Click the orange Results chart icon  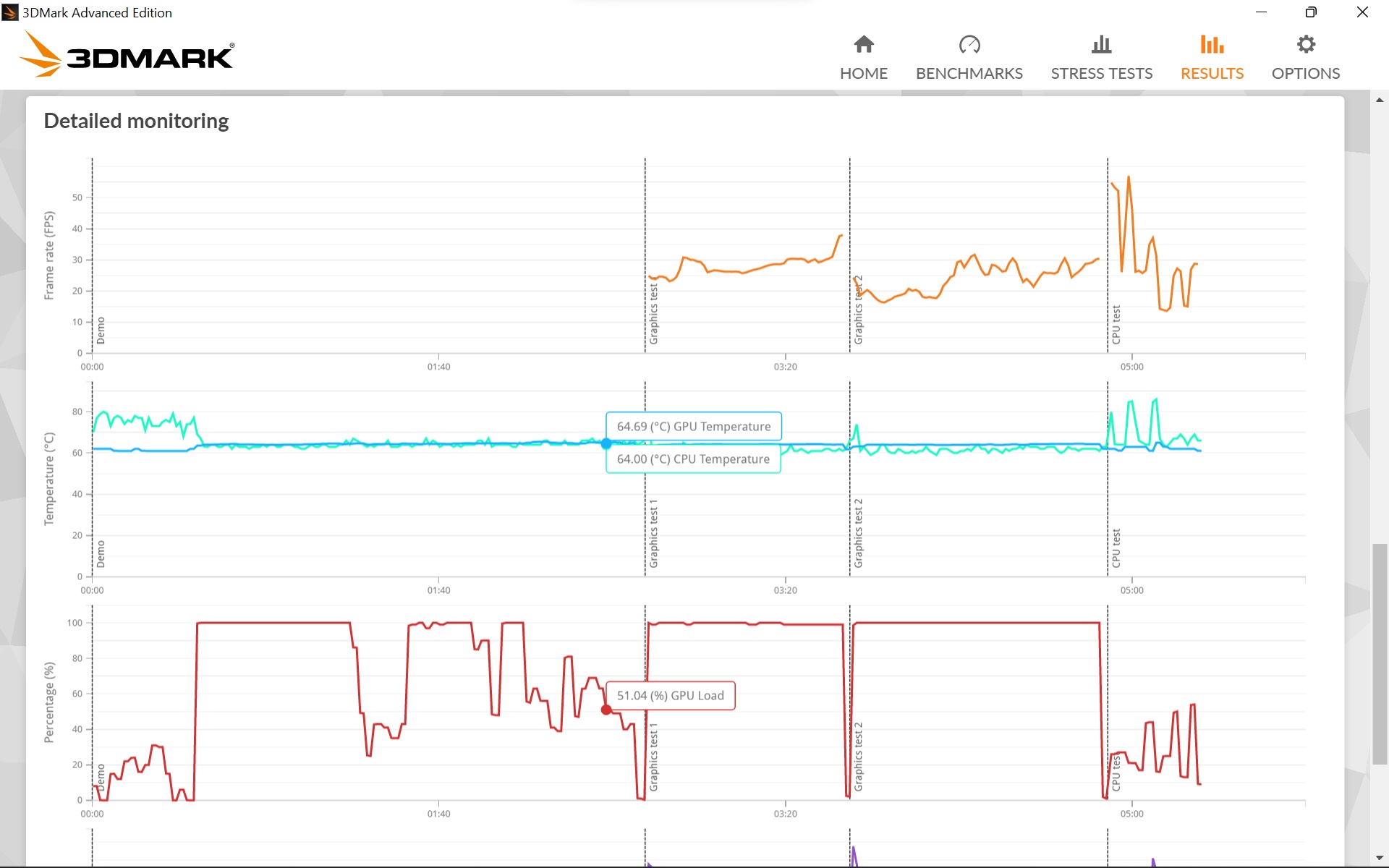pyautogui.click(x=1212, y=45)
